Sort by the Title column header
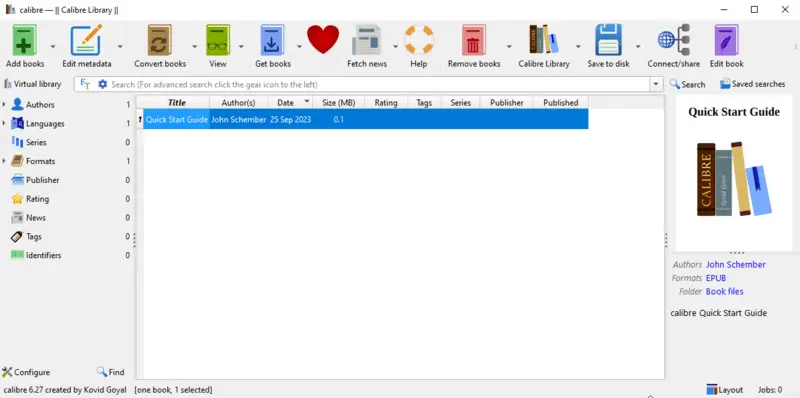This screenshot has height=398, width=800. (177, 103)
